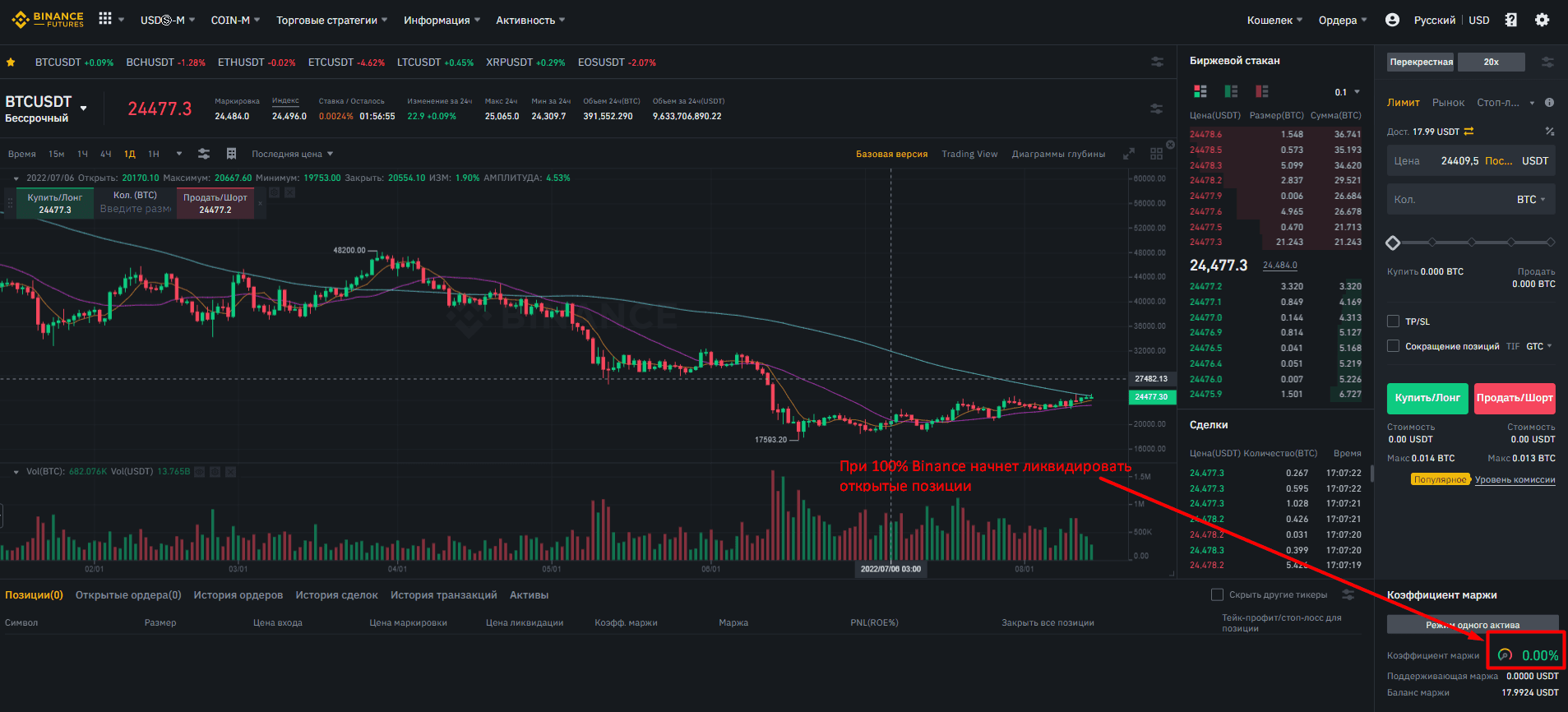Open USDⓈ-M dropdown menu
This screenshot has height=712, width=1568.
coord(167,20)
